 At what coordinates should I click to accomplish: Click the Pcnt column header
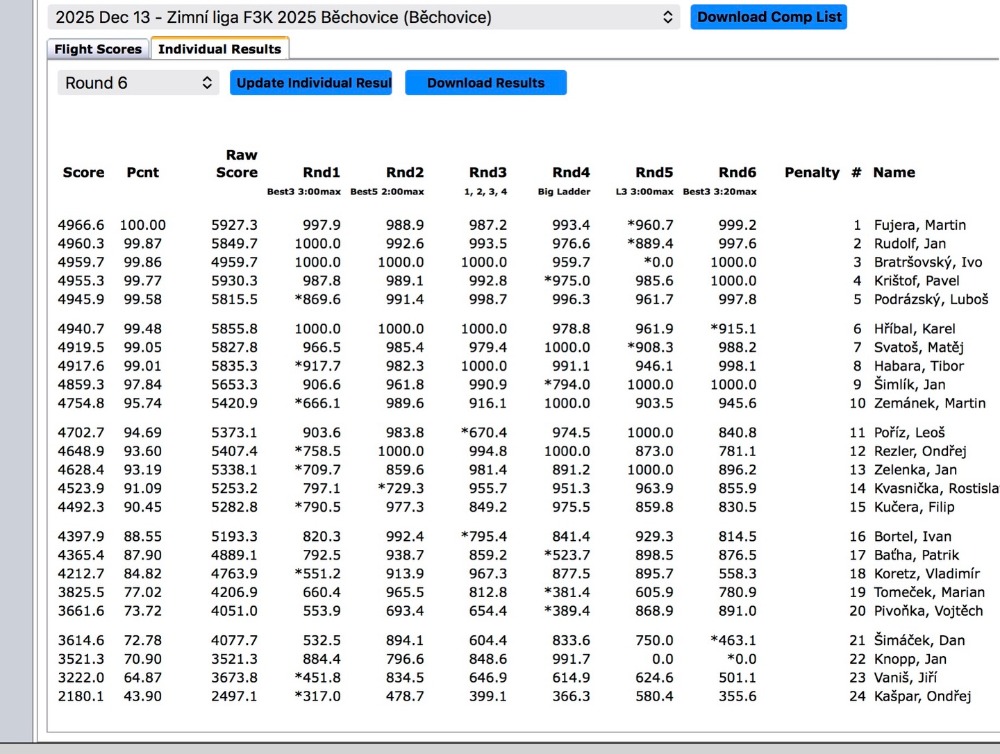click(x=143, y=172)
